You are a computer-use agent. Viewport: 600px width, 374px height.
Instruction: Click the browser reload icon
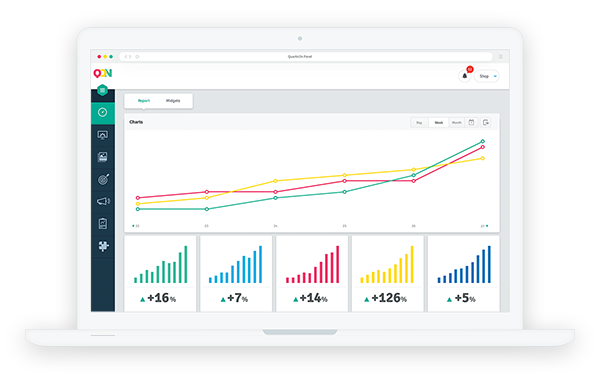pos(137,57)
